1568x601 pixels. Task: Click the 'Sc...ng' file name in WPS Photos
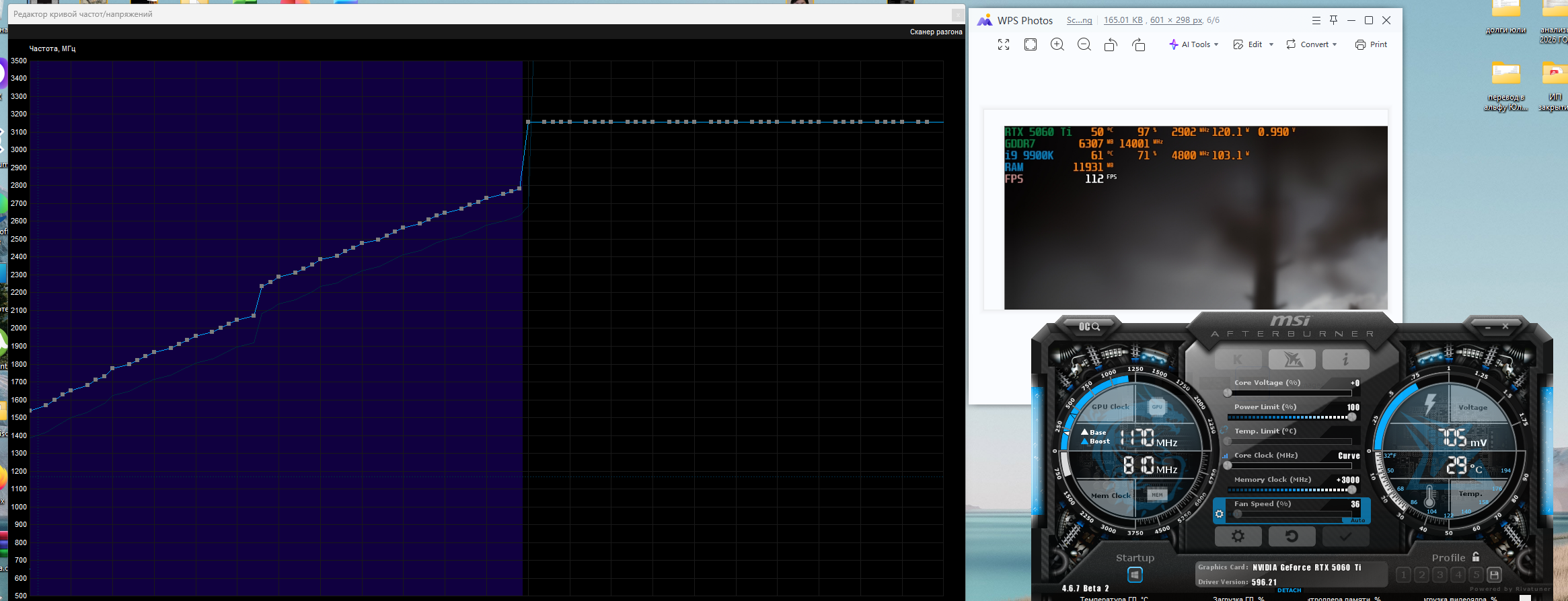coord(1079,20)
